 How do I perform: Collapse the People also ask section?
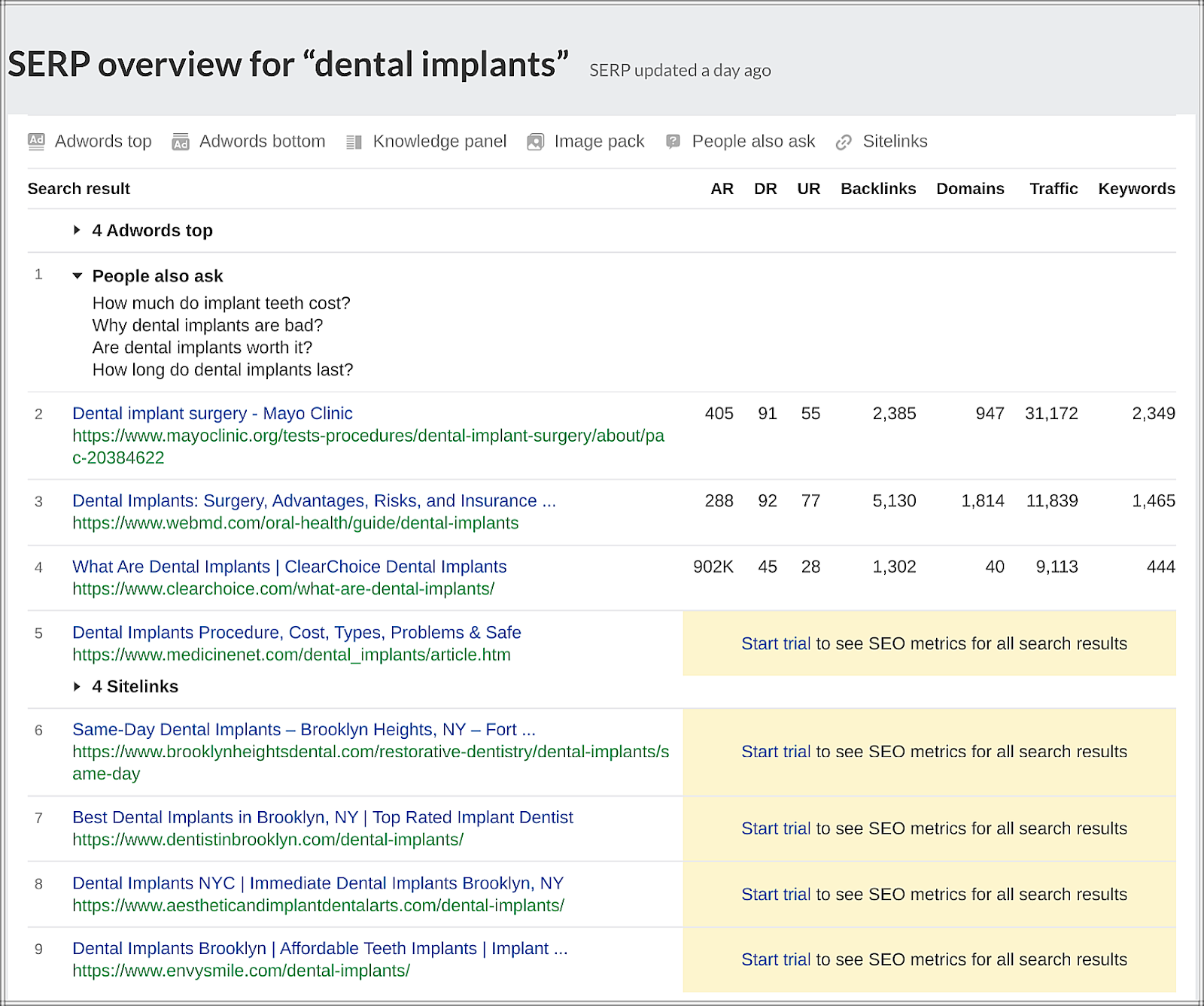point(77,276)
